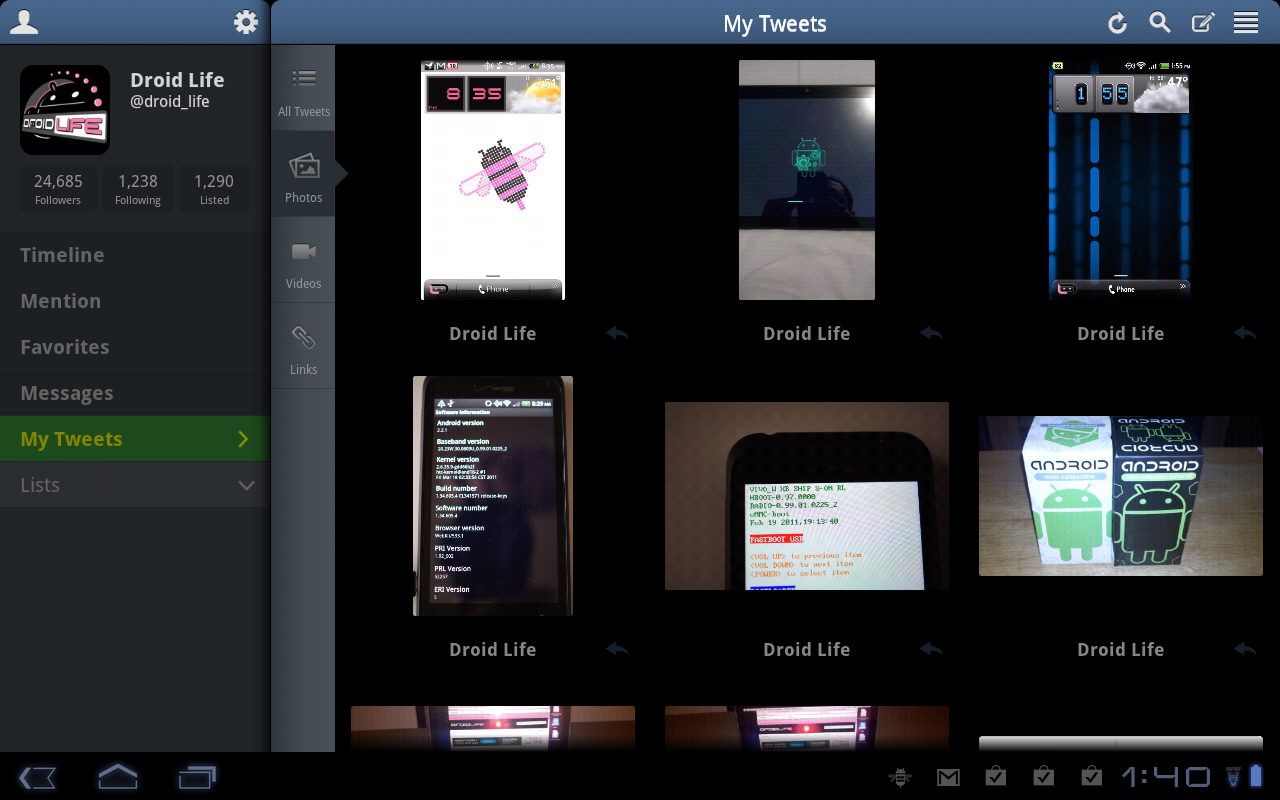Open settings with the gear icon
Viewport: 1280px width, 800px height.
click(x=245, y=22)
